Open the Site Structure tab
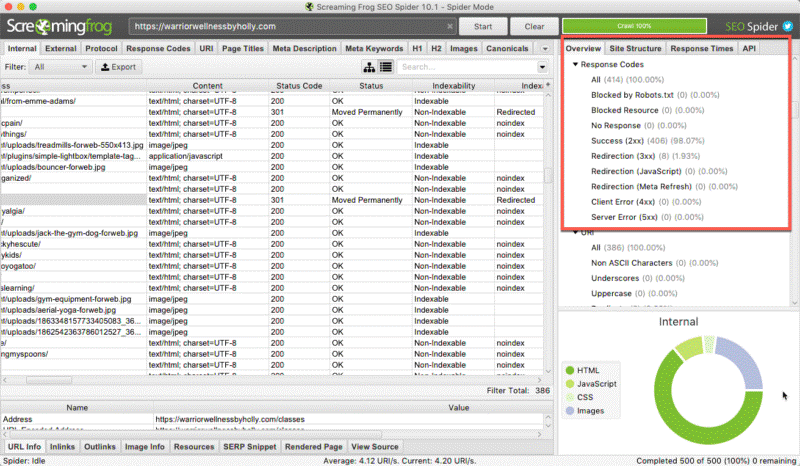Image resolution: width=800 pixels, height=466 pixels. coord(635,48)
